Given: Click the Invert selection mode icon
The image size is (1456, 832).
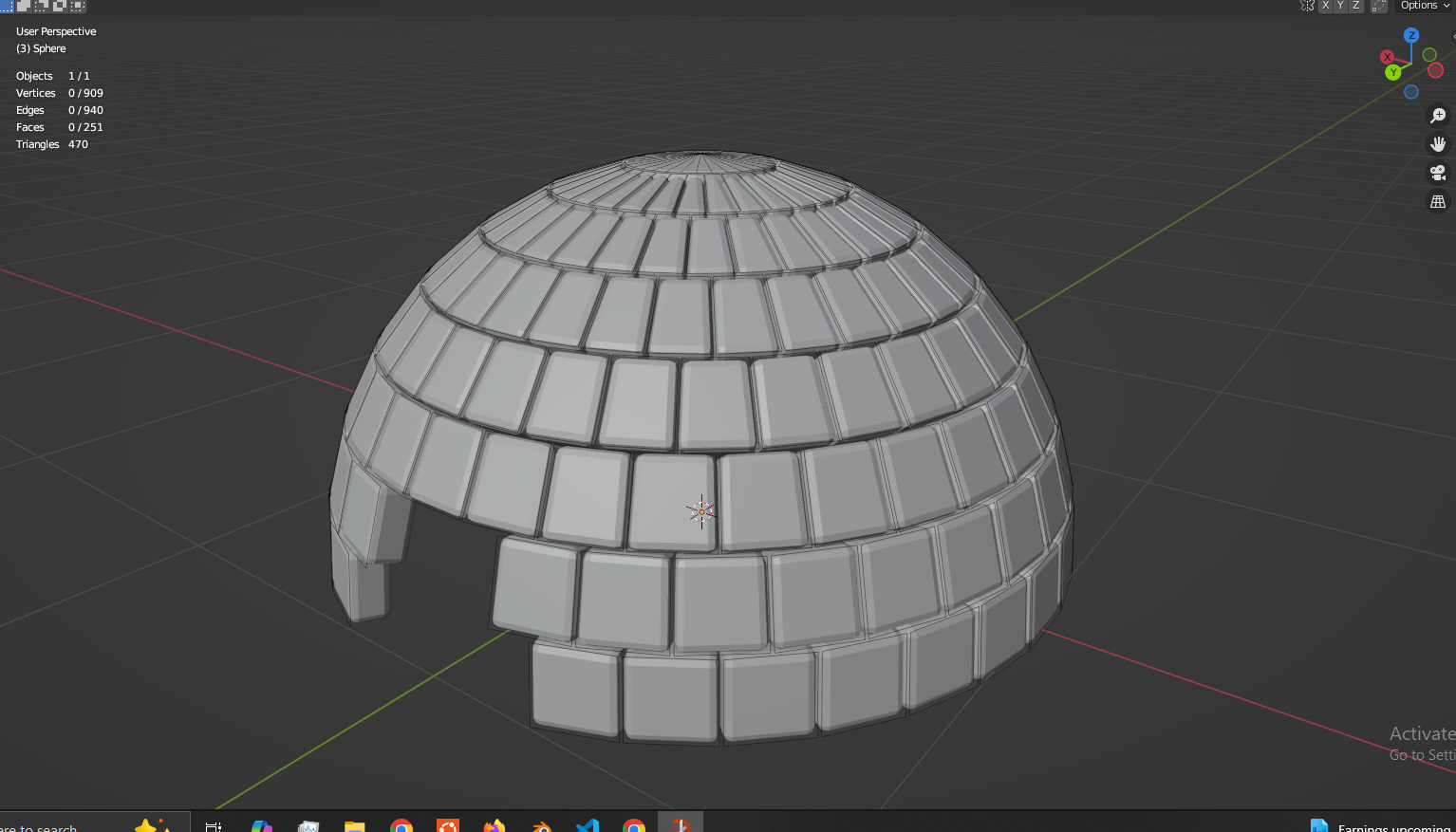Looking at the screenshot, I should click(x=60, y=5).
